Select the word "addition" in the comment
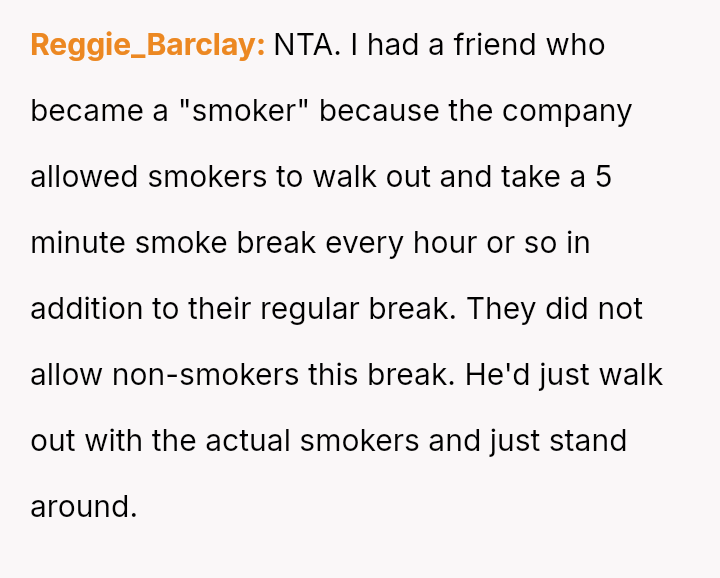Viewport: 720px width, 578px height. point(86,309)
